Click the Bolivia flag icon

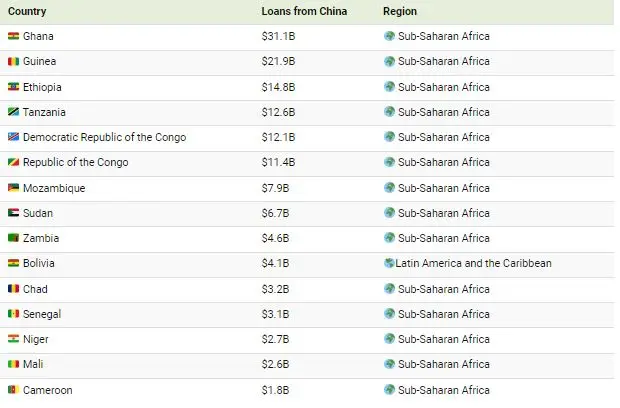point(13,264)
